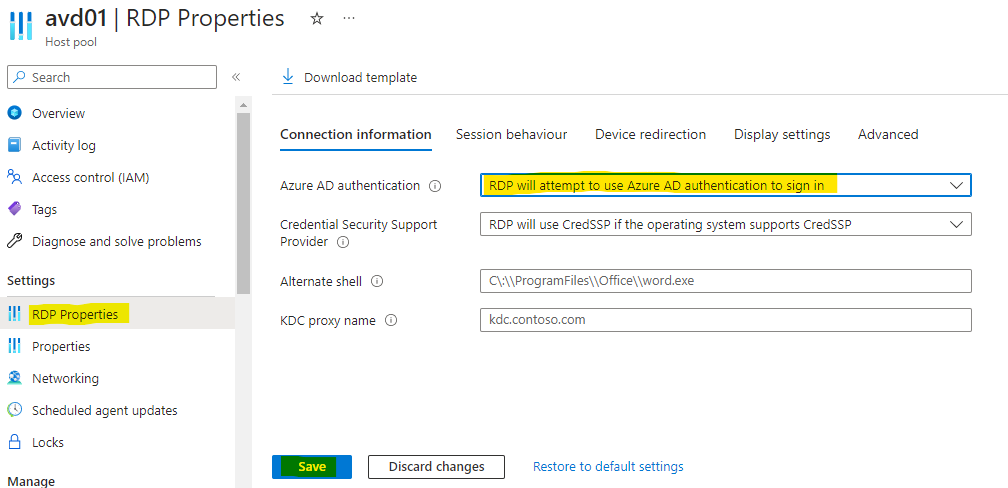Open Locks in the sidebar
Screen dimensions: 1008x488
[x=48, y=442]
